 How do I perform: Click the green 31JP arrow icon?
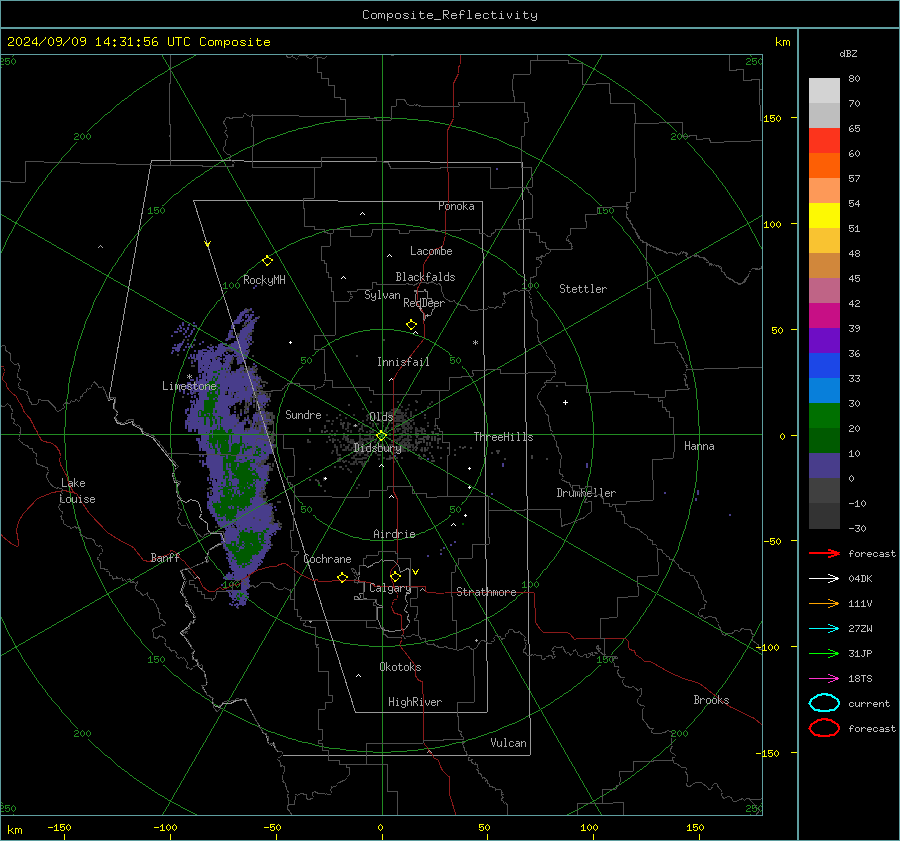(x=824, y=653)
